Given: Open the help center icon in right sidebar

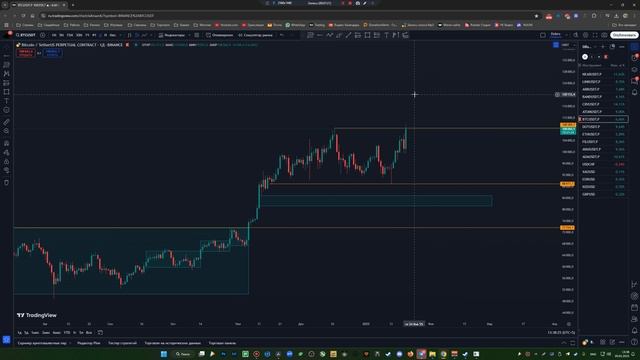Looking at the screenshot, I should click(634, 342).
